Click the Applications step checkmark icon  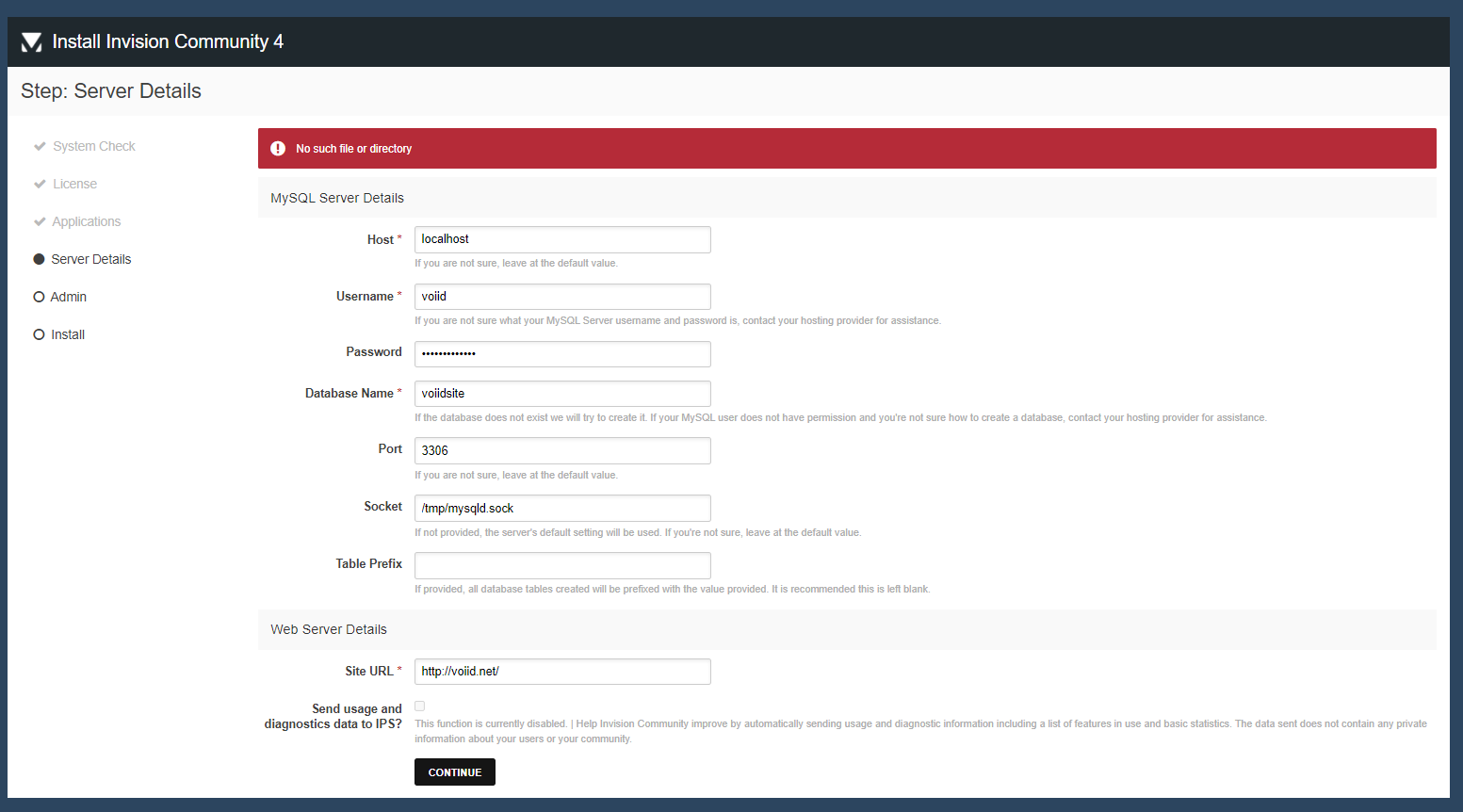pos(40,221)
